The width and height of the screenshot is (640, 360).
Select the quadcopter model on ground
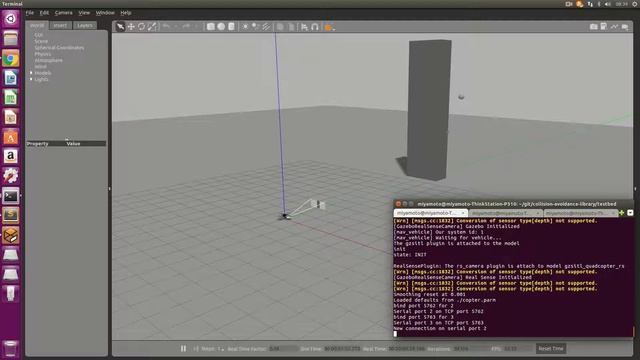coord(285,216)
